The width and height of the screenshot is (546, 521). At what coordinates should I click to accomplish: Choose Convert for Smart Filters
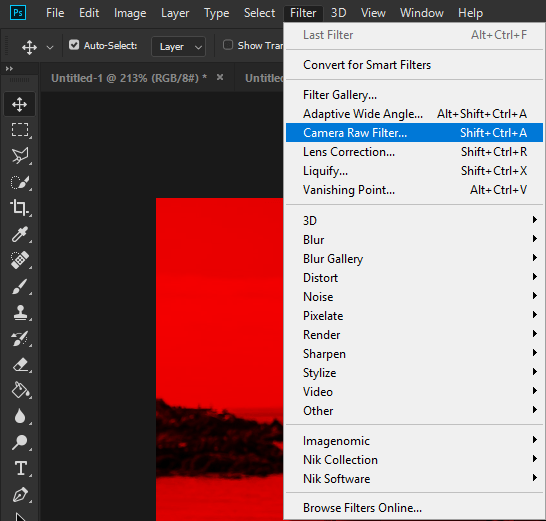pos(414,65)
